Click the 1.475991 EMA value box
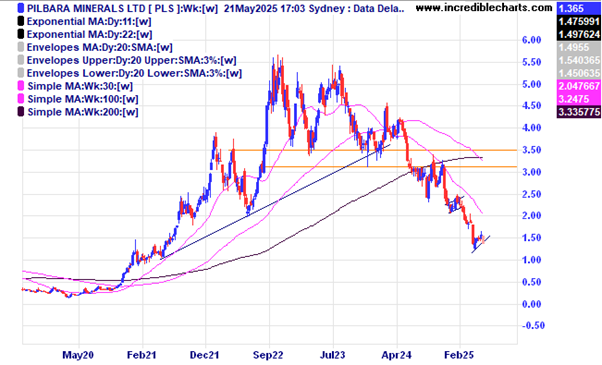This screenshot has height=365, width=602. point(579,21)
